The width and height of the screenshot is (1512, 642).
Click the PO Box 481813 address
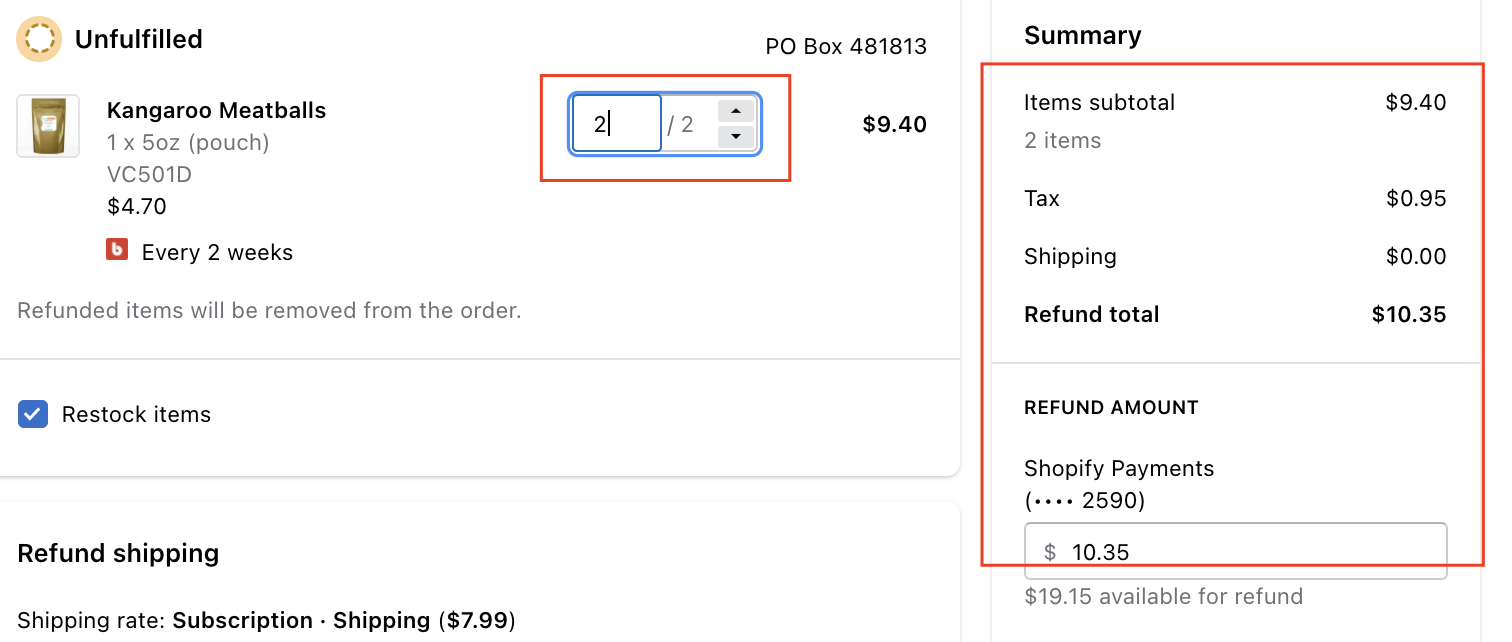[x=846, y=46]
